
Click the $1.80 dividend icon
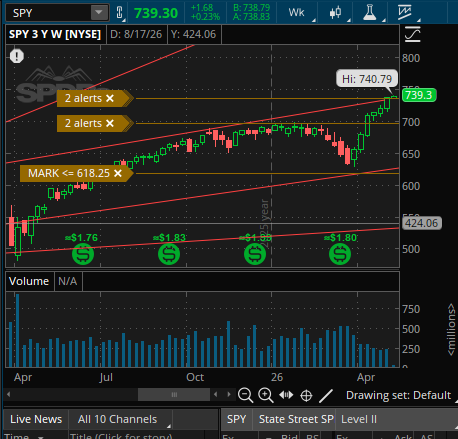340,254
